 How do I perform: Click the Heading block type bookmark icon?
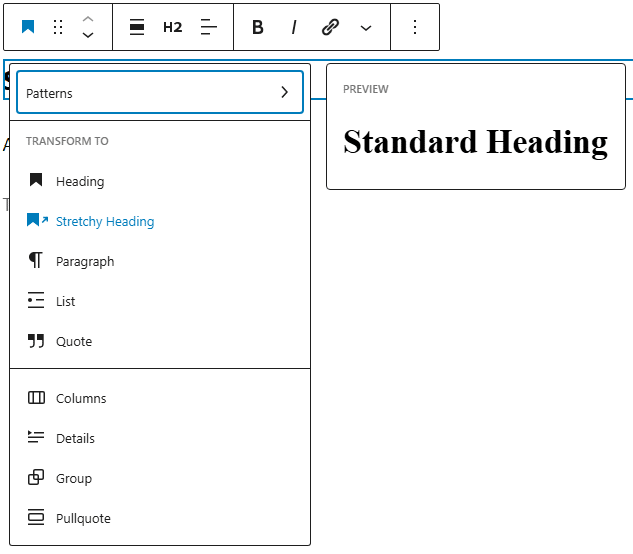pyautogui.click(x=28, y=27)
